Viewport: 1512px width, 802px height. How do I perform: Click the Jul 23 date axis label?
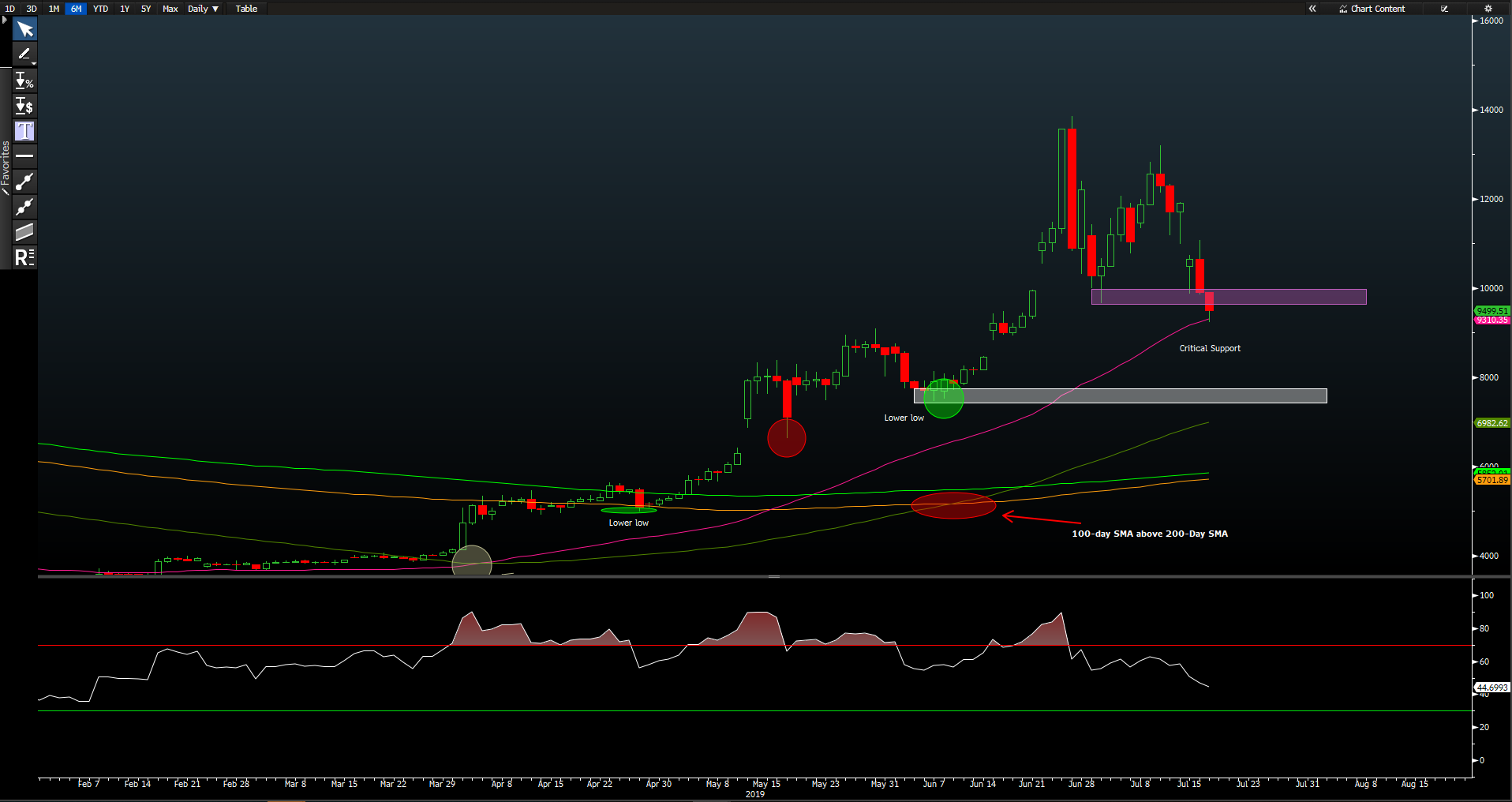(x=1248, y=784)
